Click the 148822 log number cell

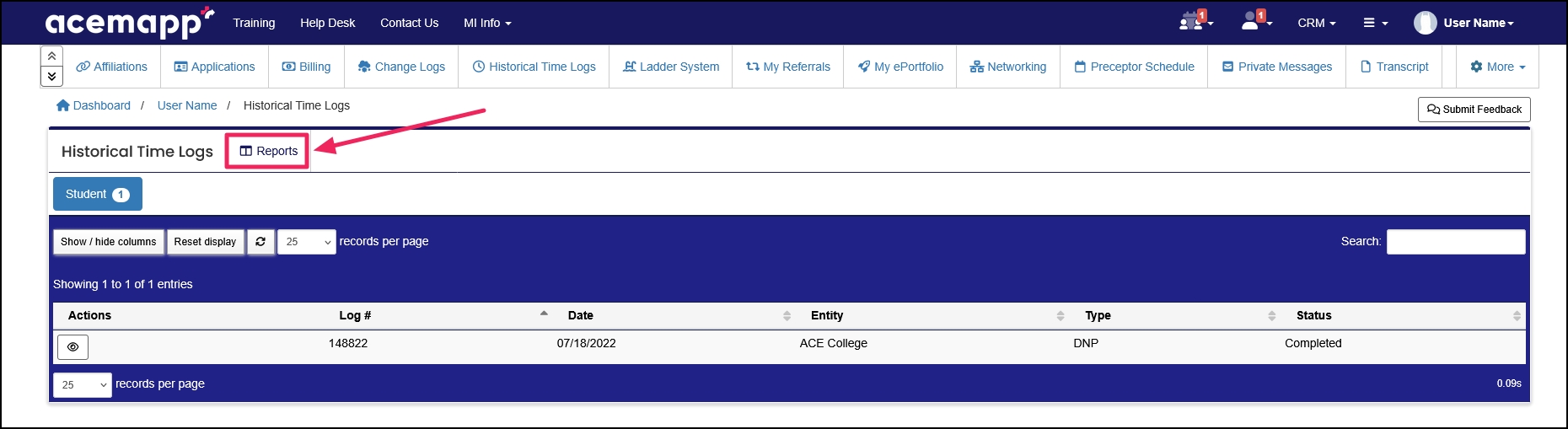[x=348, y=343]
